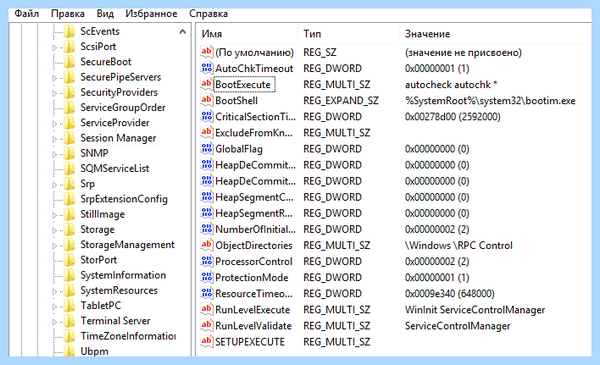Click the DWORD icon of ResourceTimeo...
The image size is (600, 365).
coord(207,293)
